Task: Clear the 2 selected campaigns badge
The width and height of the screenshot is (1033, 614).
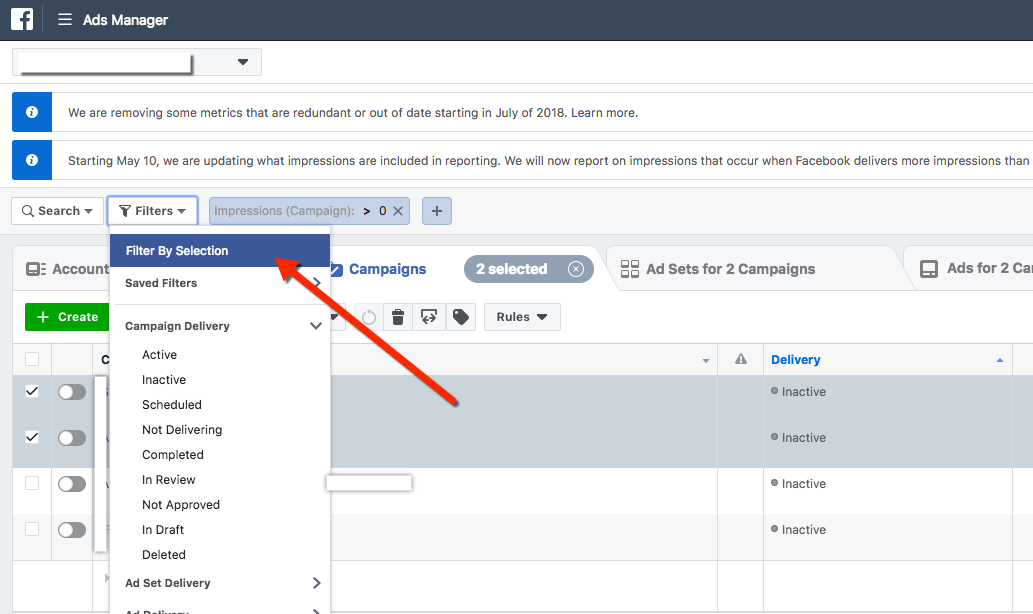Action: [576, 269]
